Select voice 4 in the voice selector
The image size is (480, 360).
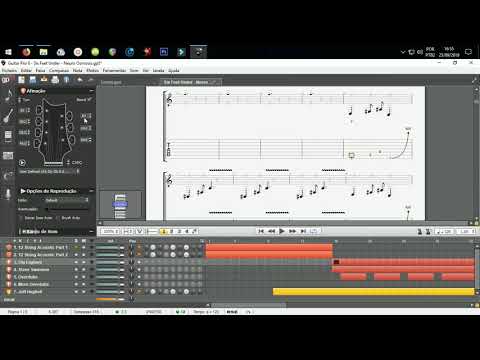[x=187, y=231]
